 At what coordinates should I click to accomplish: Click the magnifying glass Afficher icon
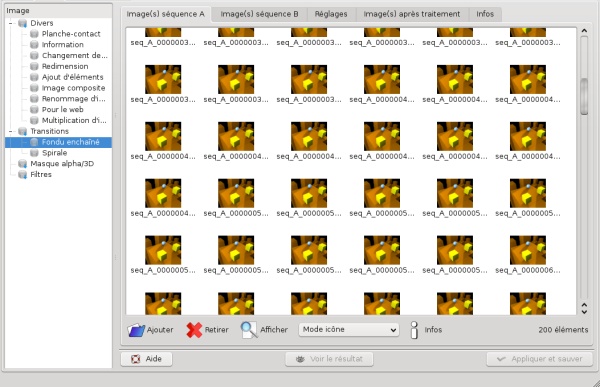(x=249, y=330)
